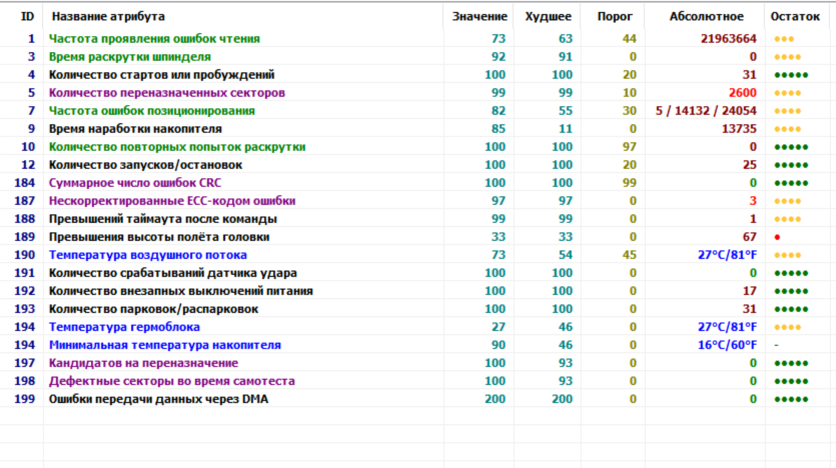The height and width of the screenshot is (468, 836).
Task: Click the 'Порог' column header
Action: point(613,17)
